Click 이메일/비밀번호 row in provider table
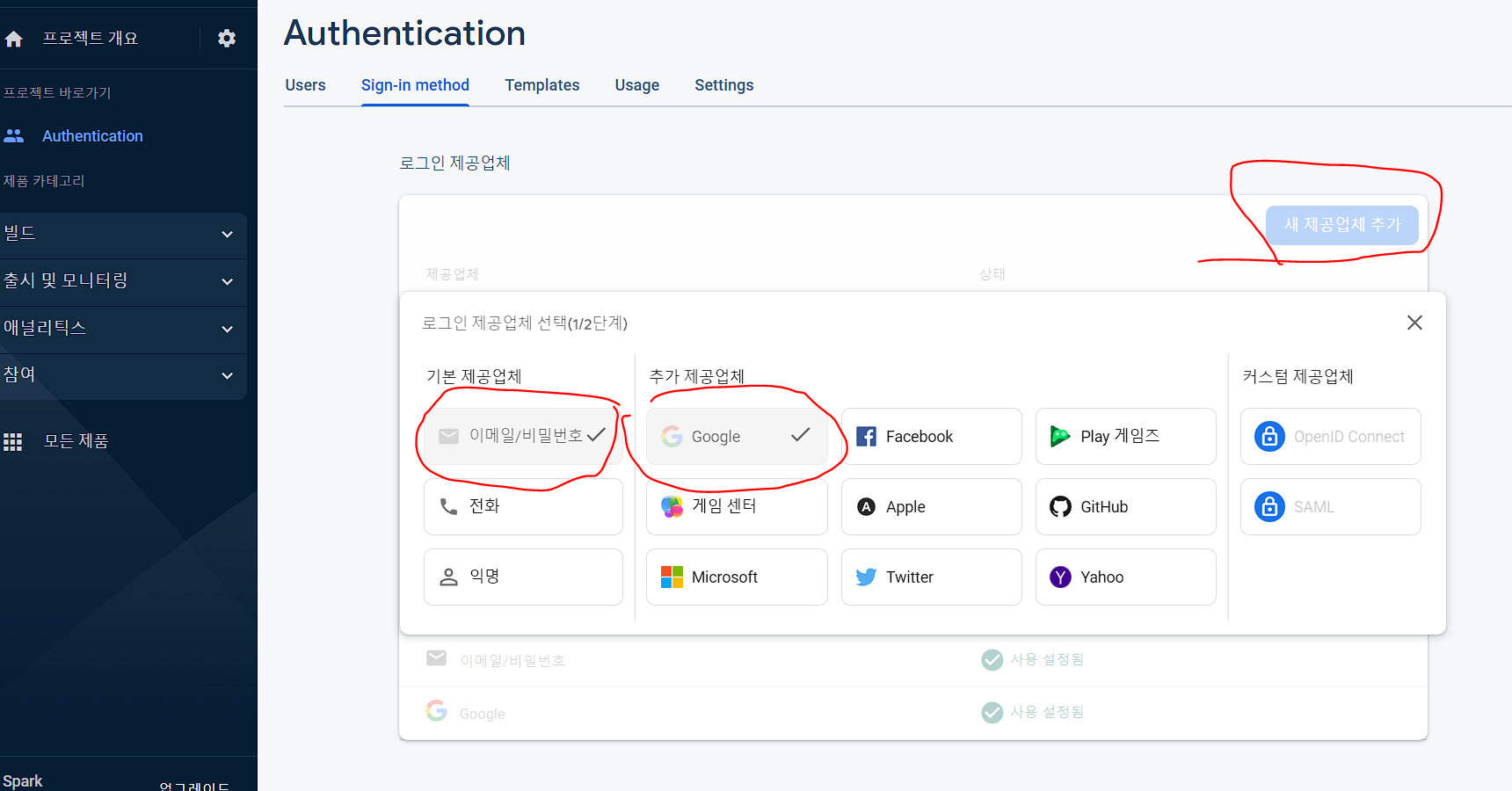 (912, 660)
